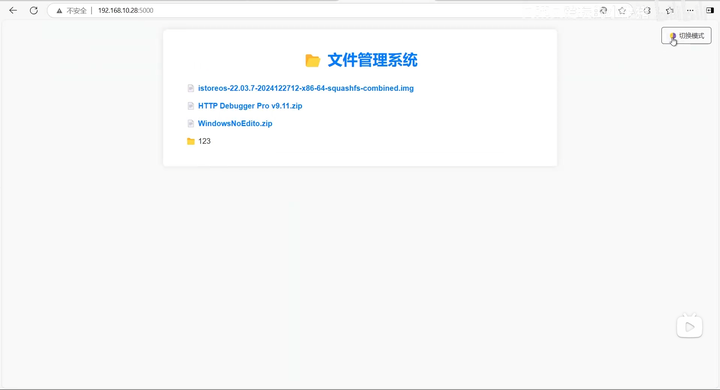Click the yellow folder icon beside 123
The width and height of the screenshot is (720, 390).
[191, 141]
